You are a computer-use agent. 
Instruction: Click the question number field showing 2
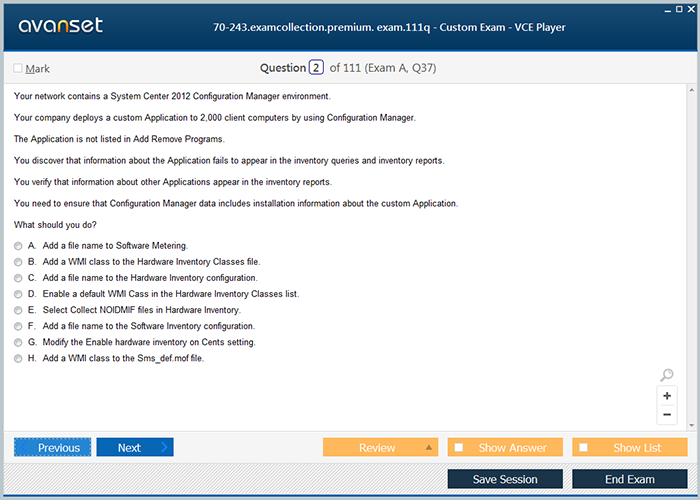click(316, 68)
